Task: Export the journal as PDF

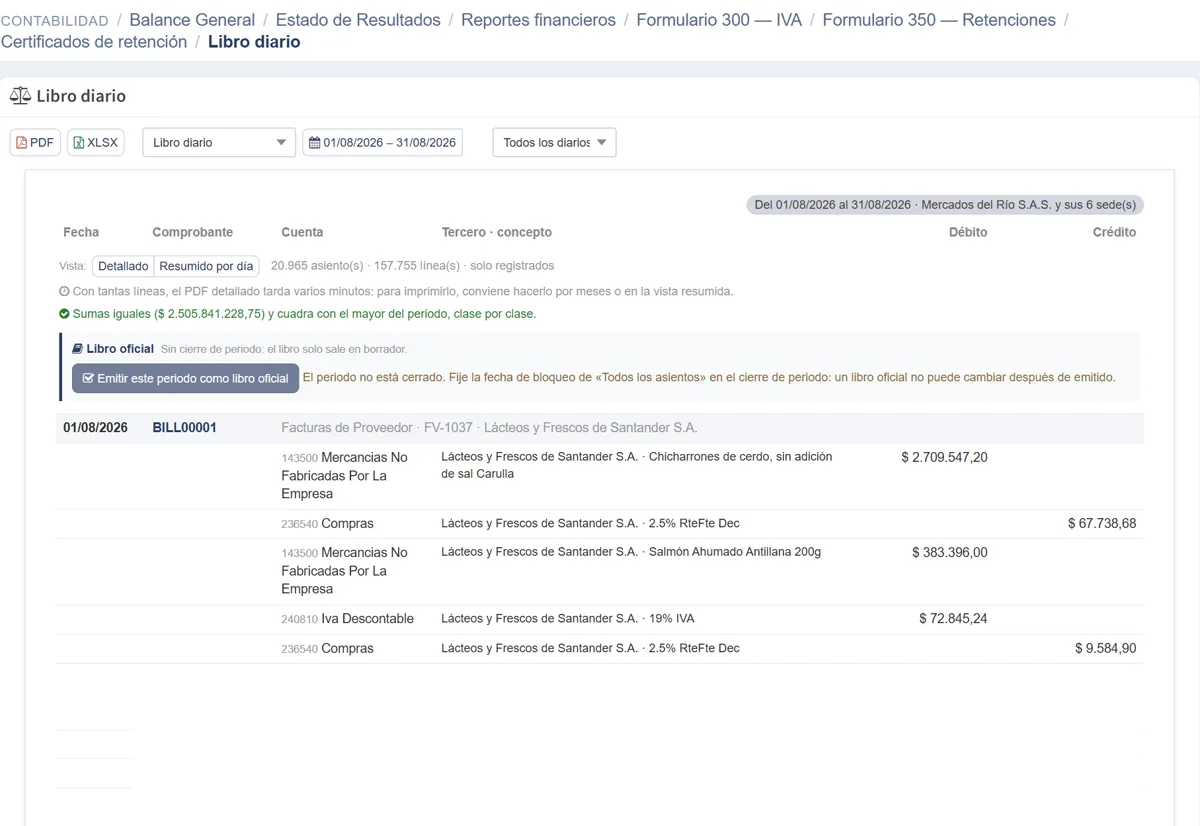Action: [35, 143]
